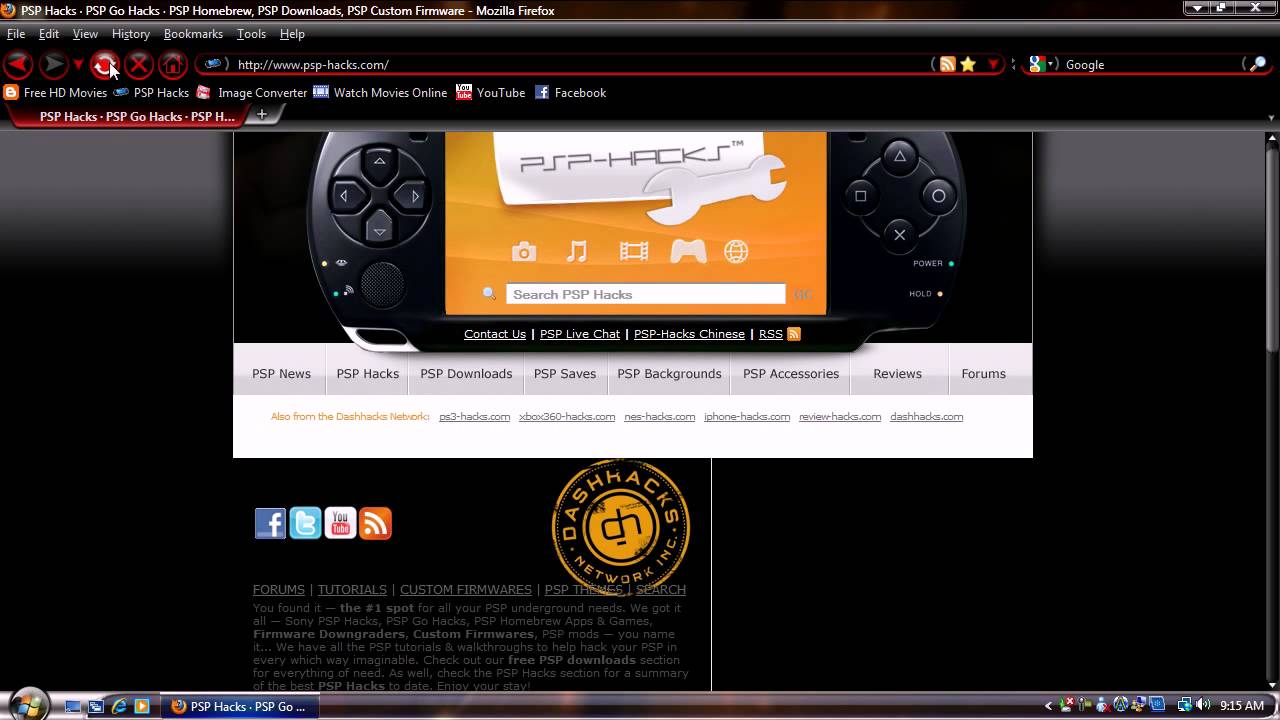Open the History menu

pyautogui.click(x=130, y=33)
